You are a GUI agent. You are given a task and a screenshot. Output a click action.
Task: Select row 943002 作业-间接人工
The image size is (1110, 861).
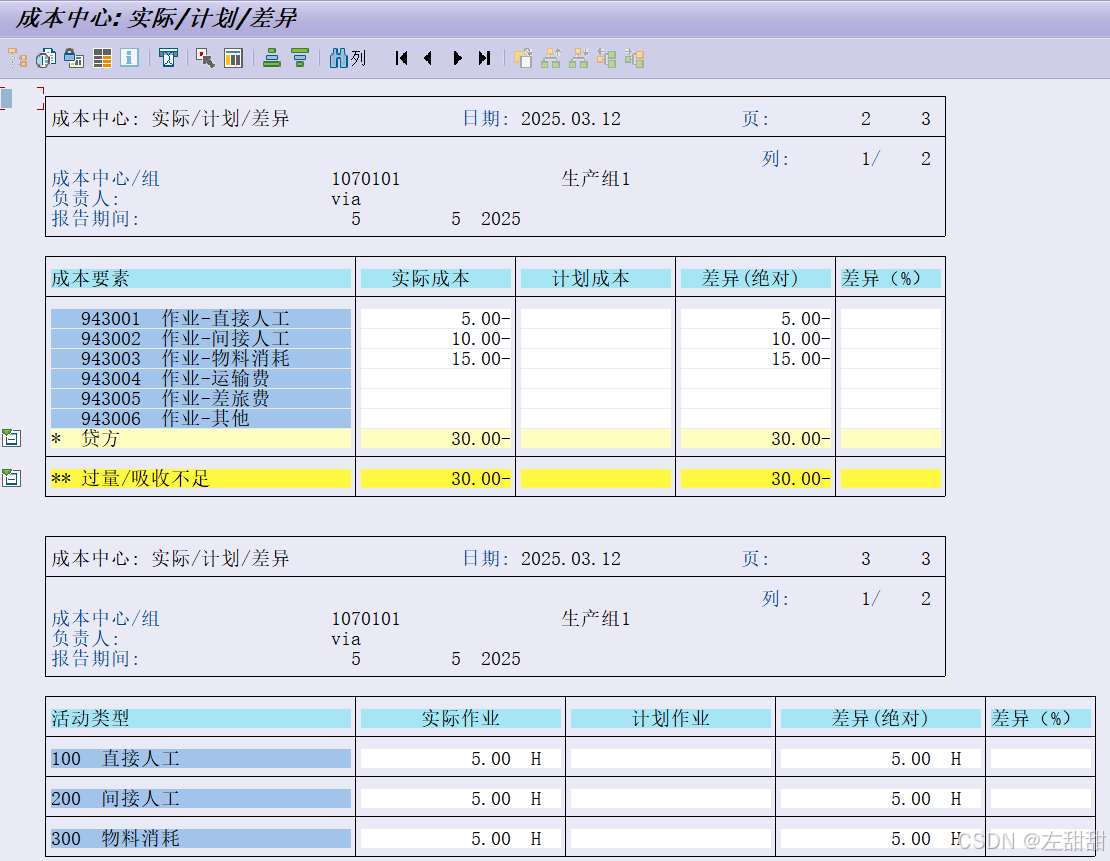(201, 338)
